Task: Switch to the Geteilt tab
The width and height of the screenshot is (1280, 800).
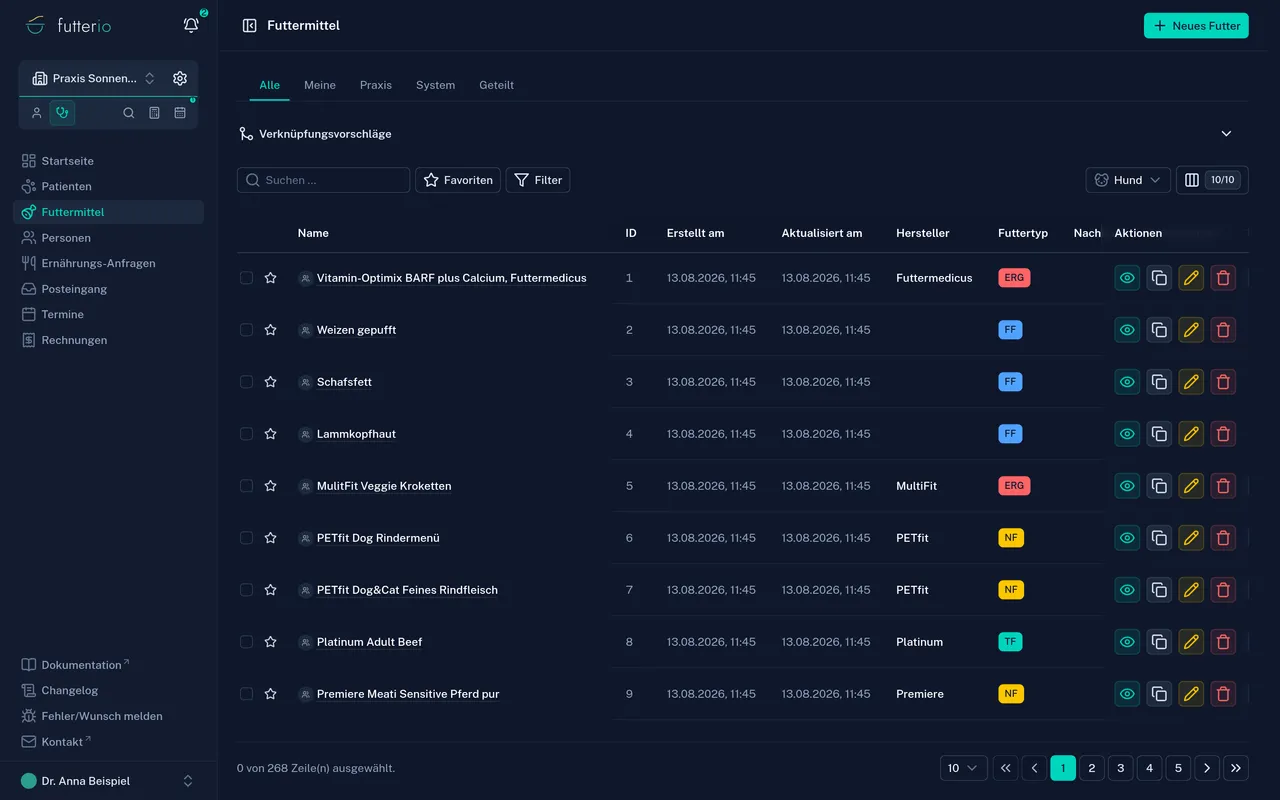Action: [x=496, y=85]
